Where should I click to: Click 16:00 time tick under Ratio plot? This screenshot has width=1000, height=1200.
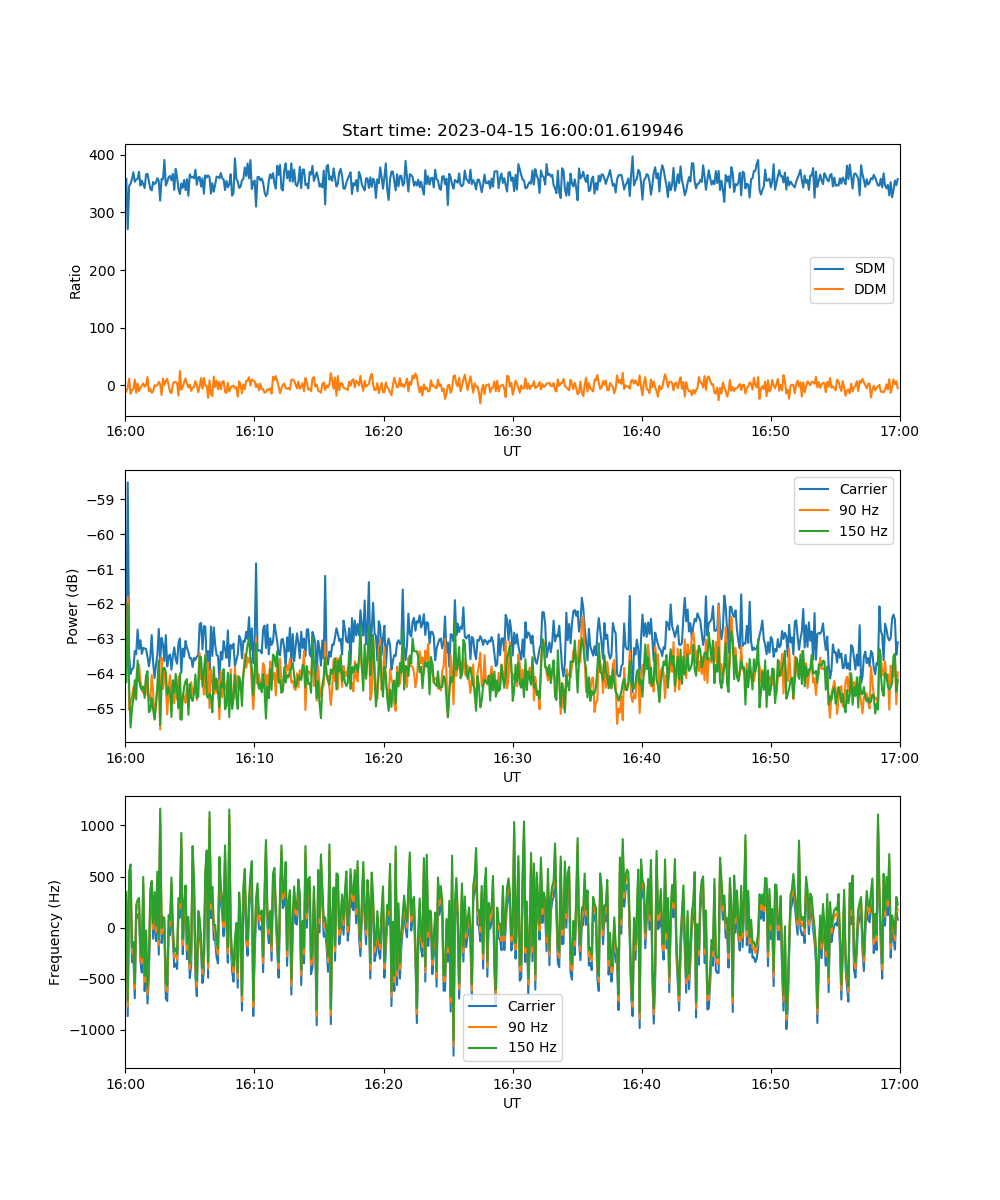125,431
